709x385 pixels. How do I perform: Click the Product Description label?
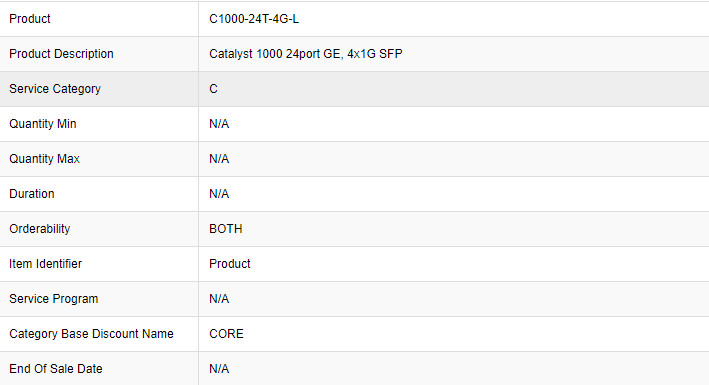click(61, 54)
